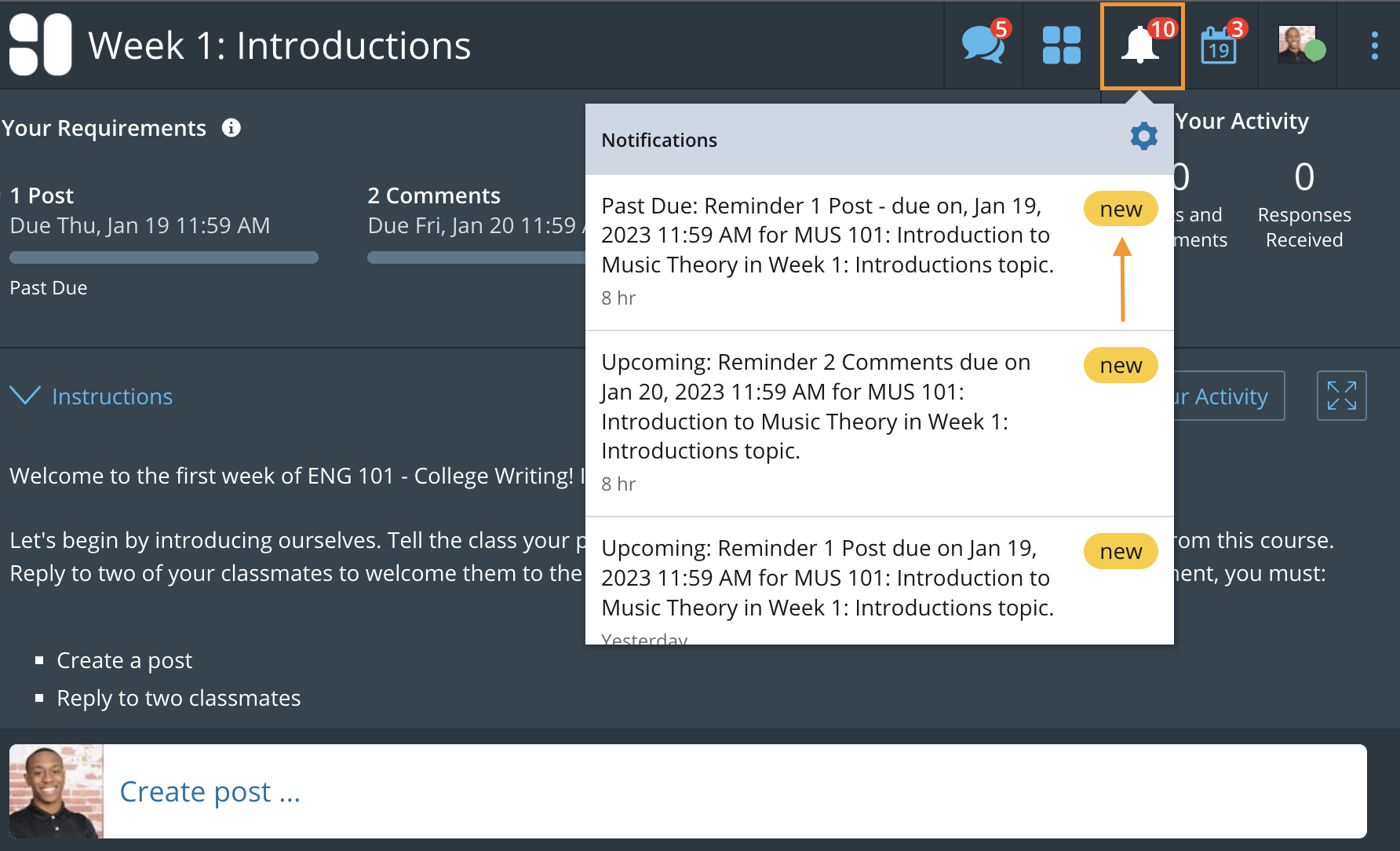The height and width of the screenshot is (851, 1400).
Task: Open the Upcoming 1 Post reminder notification
Action: click(x=828, y=578)
